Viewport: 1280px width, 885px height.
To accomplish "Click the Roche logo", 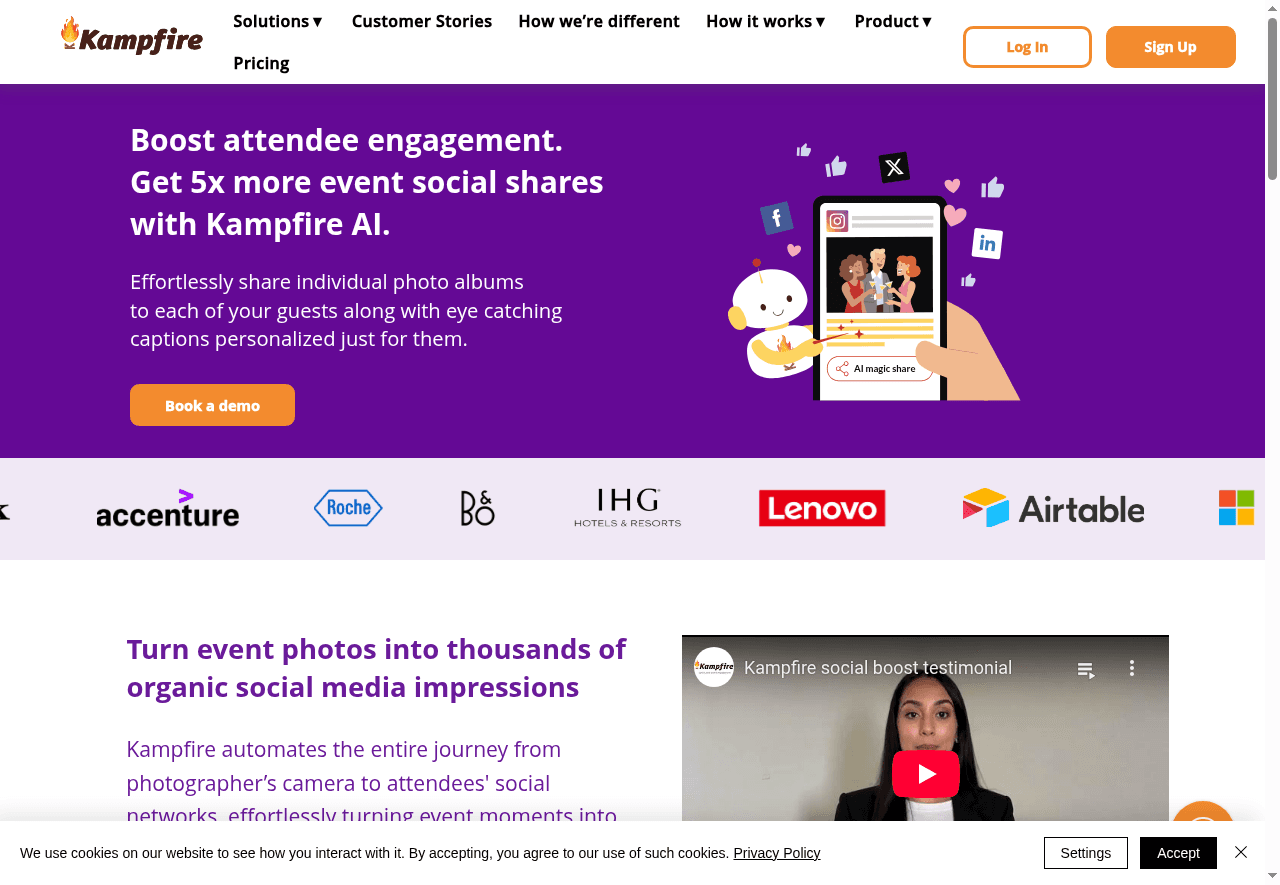I will 348,508.
